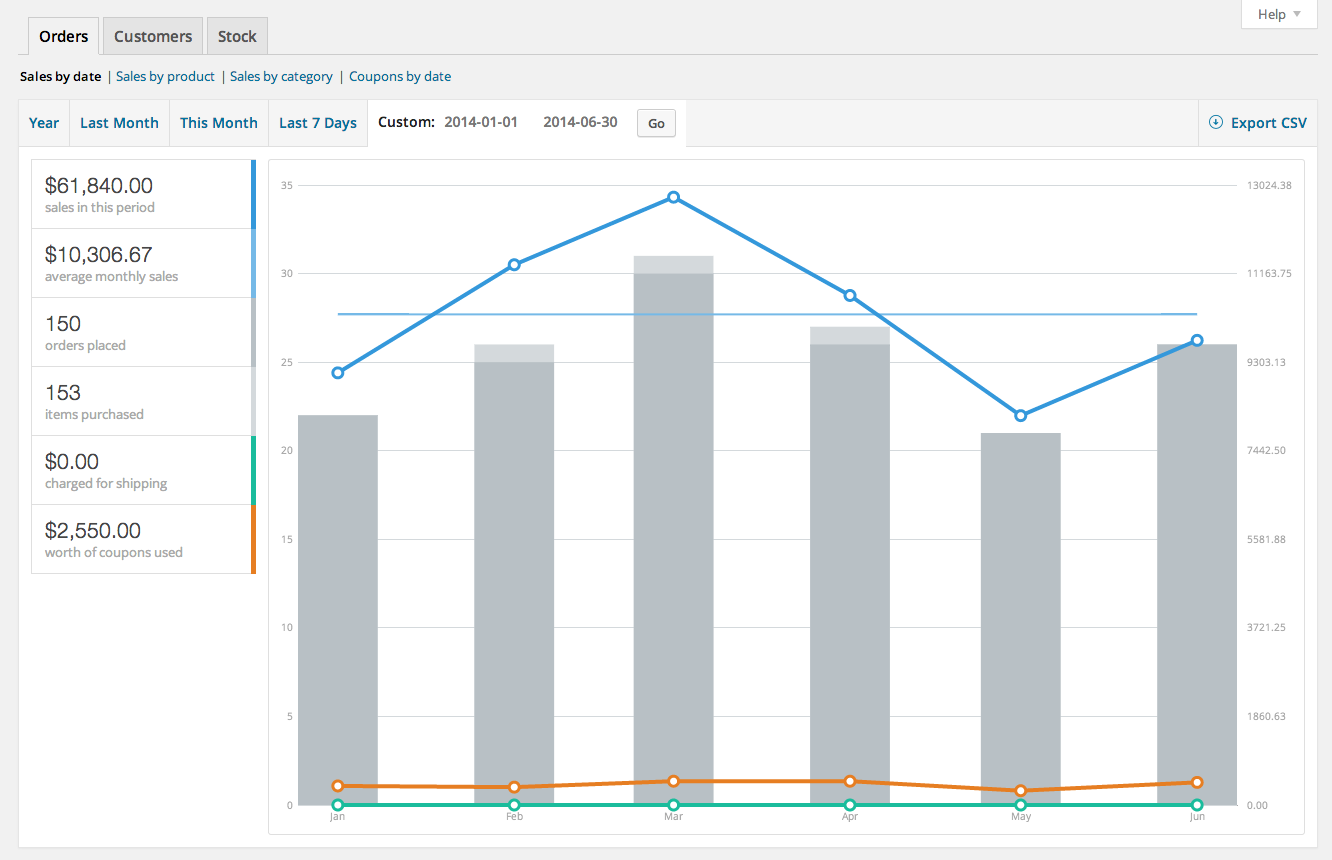Click the Export CSV download icon

click(x=1216, y=123)
